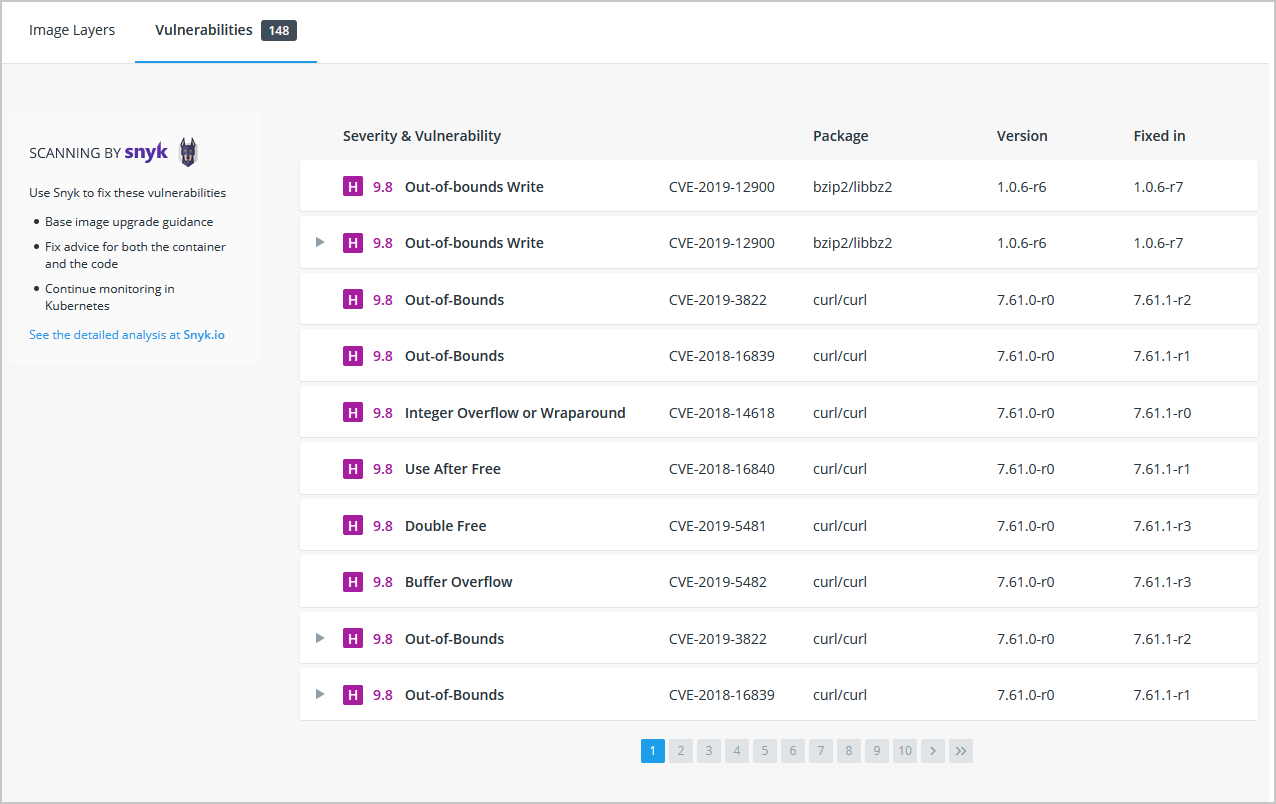This screenshot has height=804, width=1276.
Task: Go to page 5 of vulnerability results
Action: point(765,750)
